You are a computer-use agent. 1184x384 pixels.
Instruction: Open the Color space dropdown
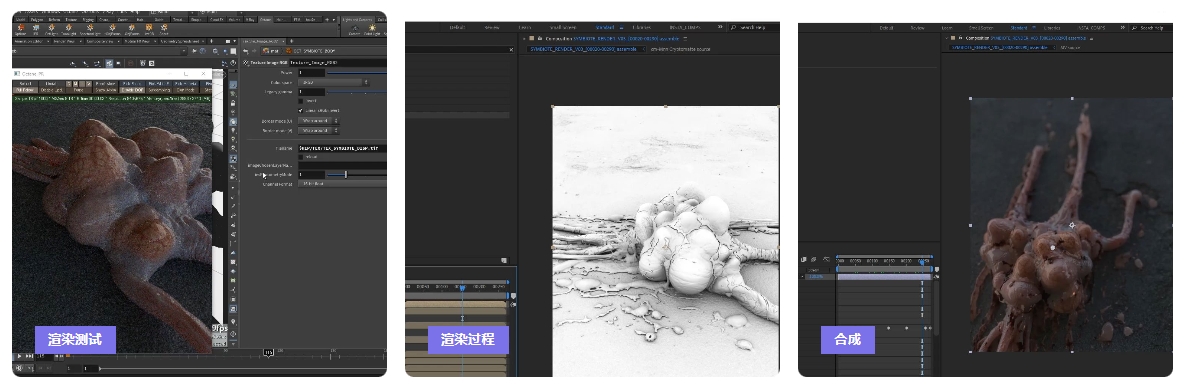(334, 82)
